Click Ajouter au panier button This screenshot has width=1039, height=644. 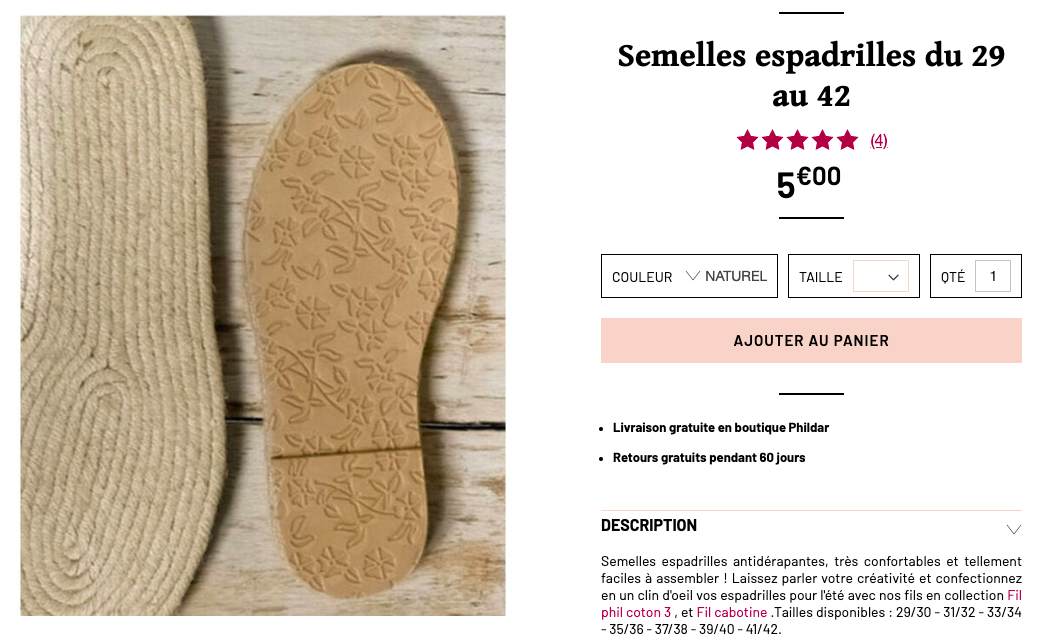pyautogui.click(x=811, y=341)
